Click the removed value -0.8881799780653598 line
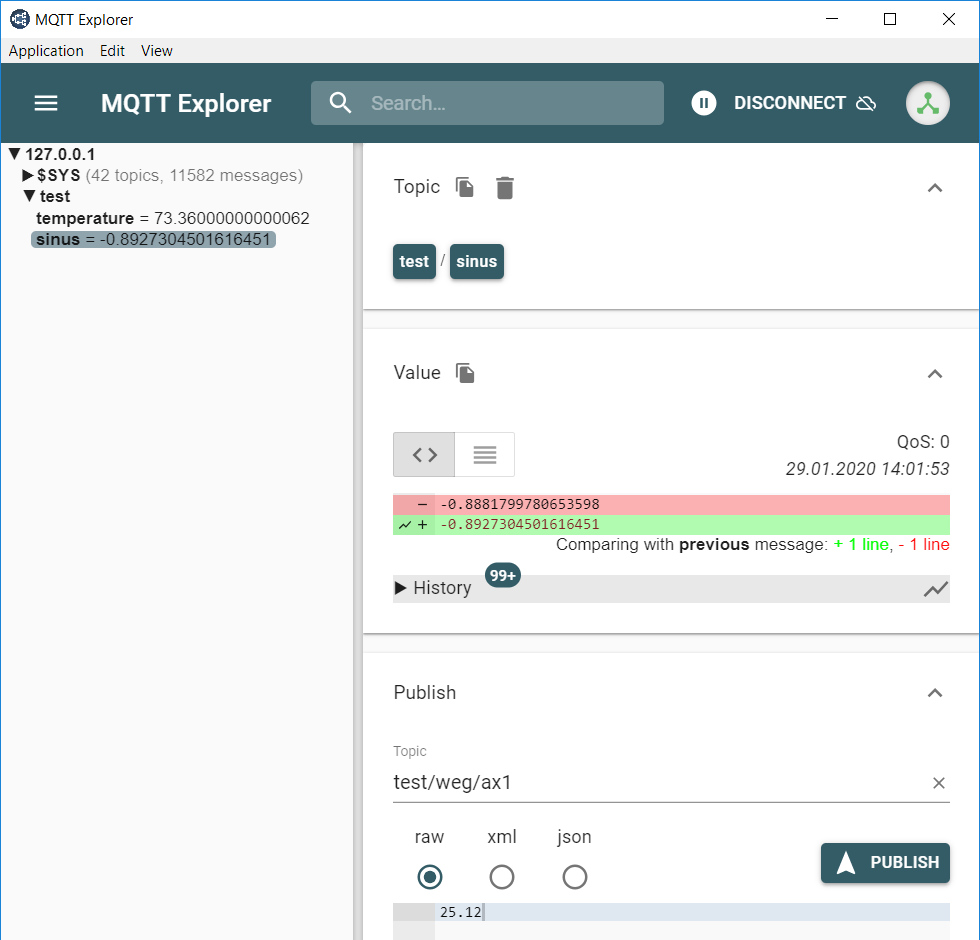The height and width of the screenshot is (940, 980). 671,504
